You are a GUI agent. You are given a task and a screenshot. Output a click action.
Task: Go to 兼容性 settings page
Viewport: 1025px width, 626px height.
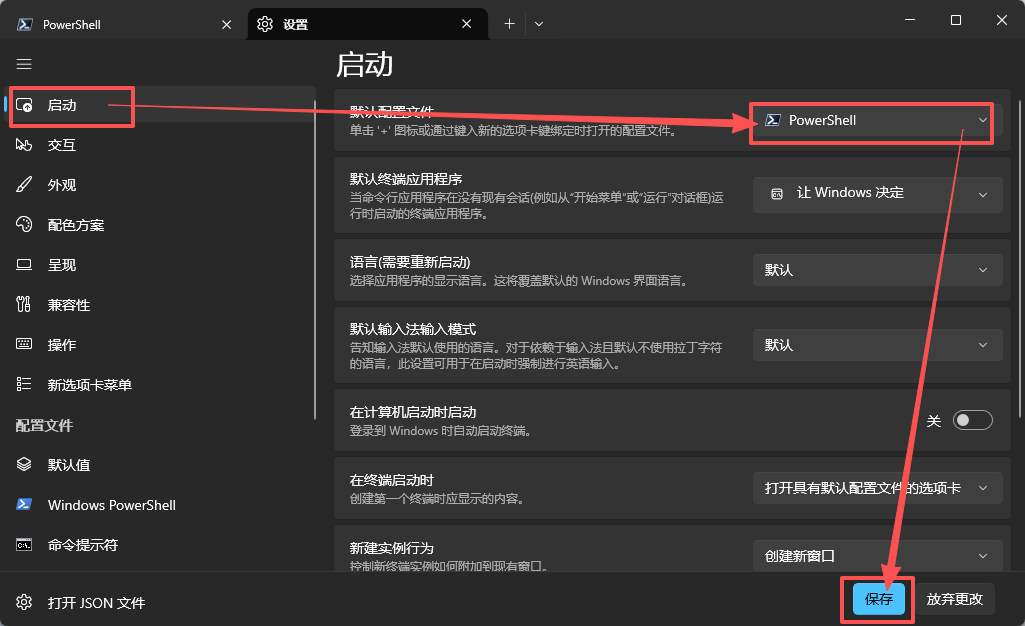pyautogui.click(x=160, y=305)
